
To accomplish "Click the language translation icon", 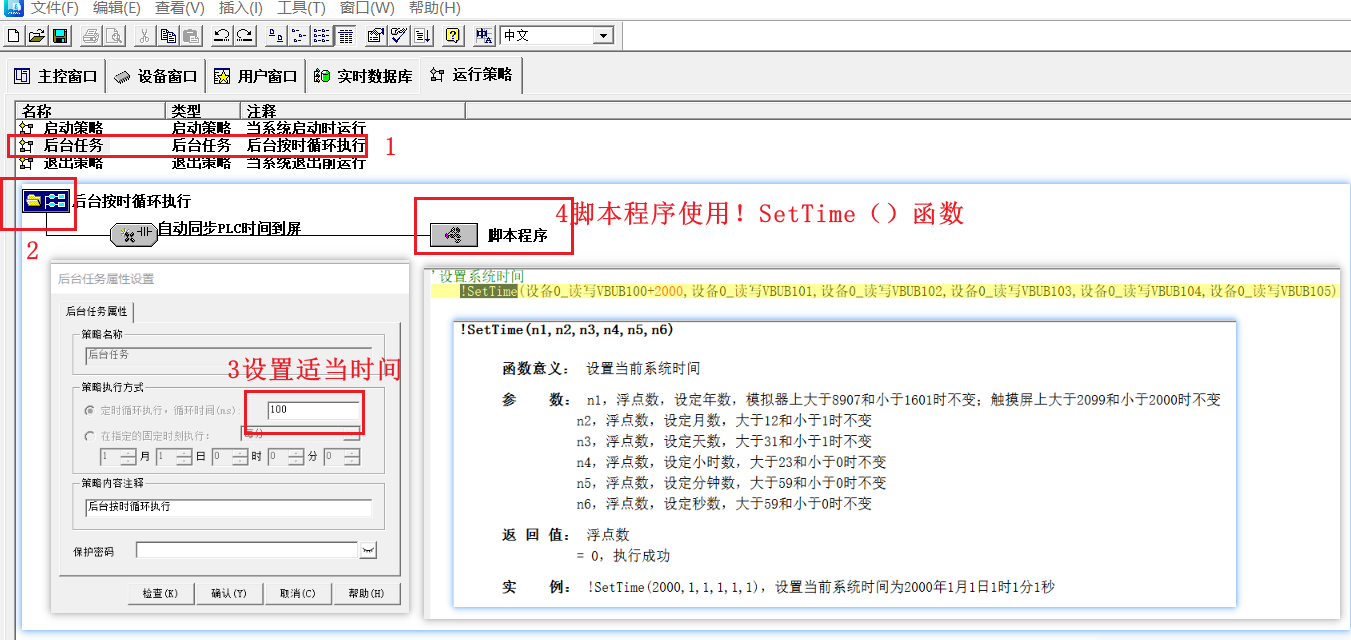I will pyautogui.click(x=484, y=36).
